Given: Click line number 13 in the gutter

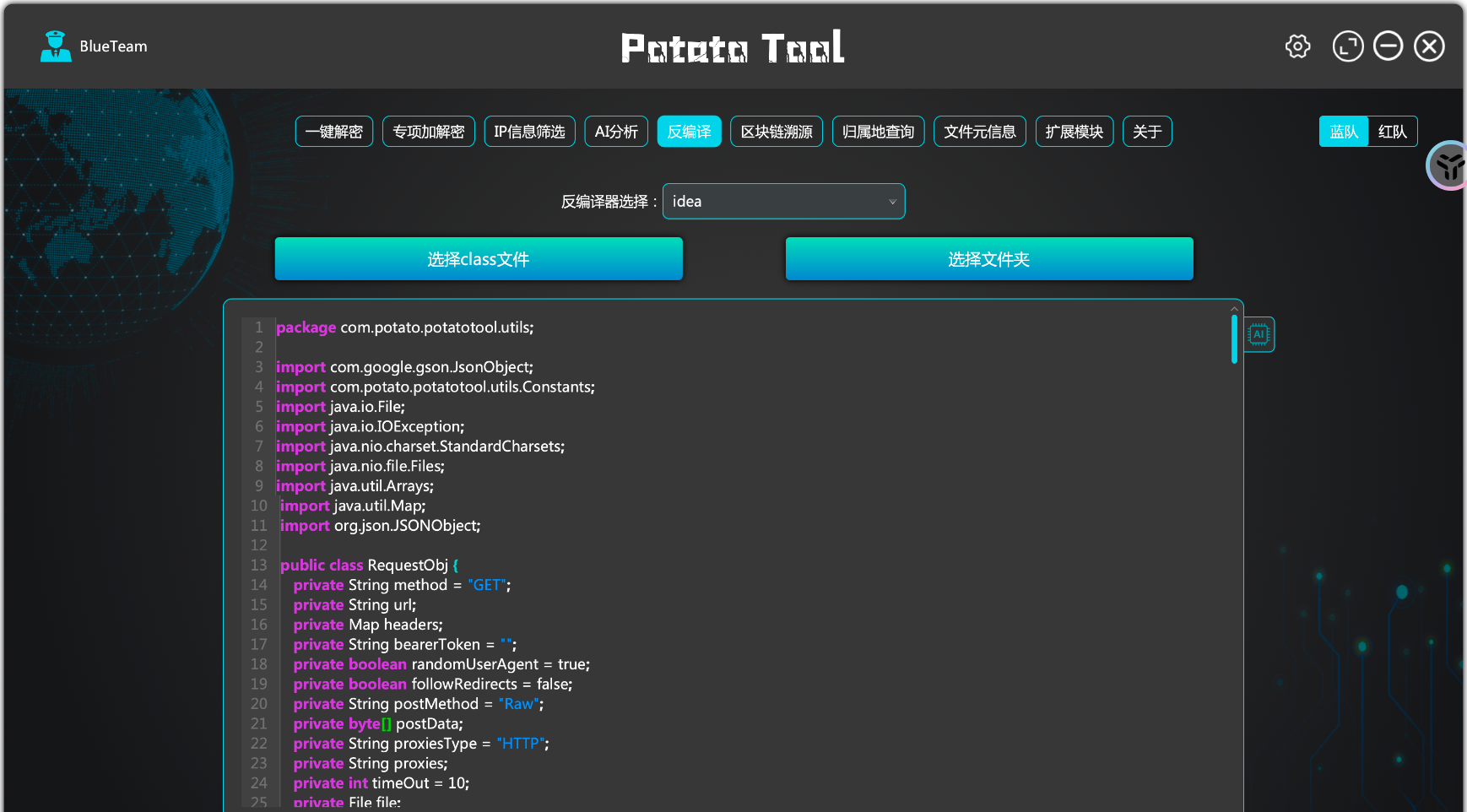Looking at the screenshot, I should [x=258, y=566].
